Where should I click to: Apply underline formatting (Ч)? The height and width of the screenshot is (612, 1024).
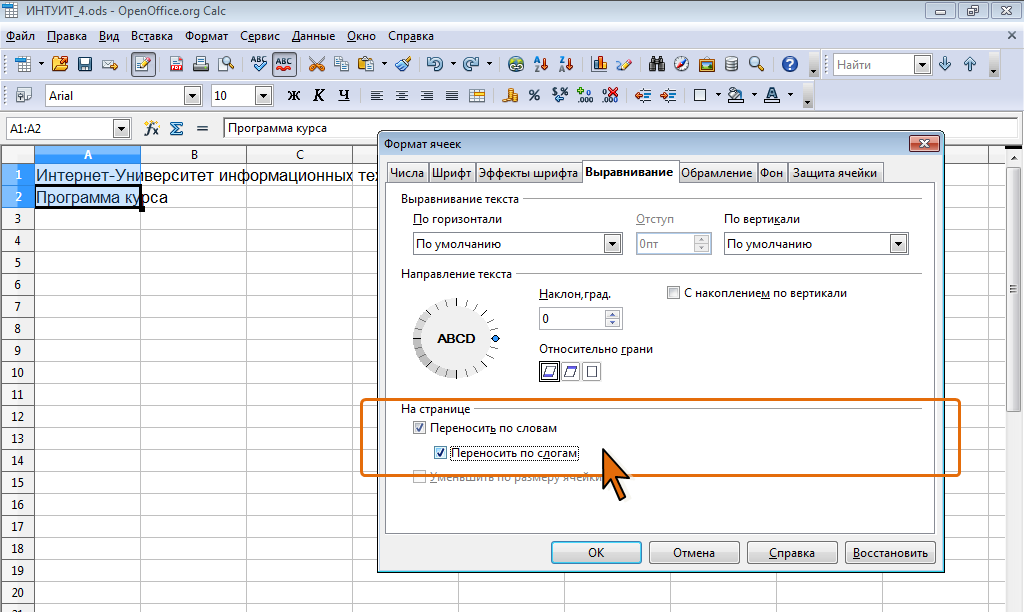pyautogui.click(x=344, y=95)
